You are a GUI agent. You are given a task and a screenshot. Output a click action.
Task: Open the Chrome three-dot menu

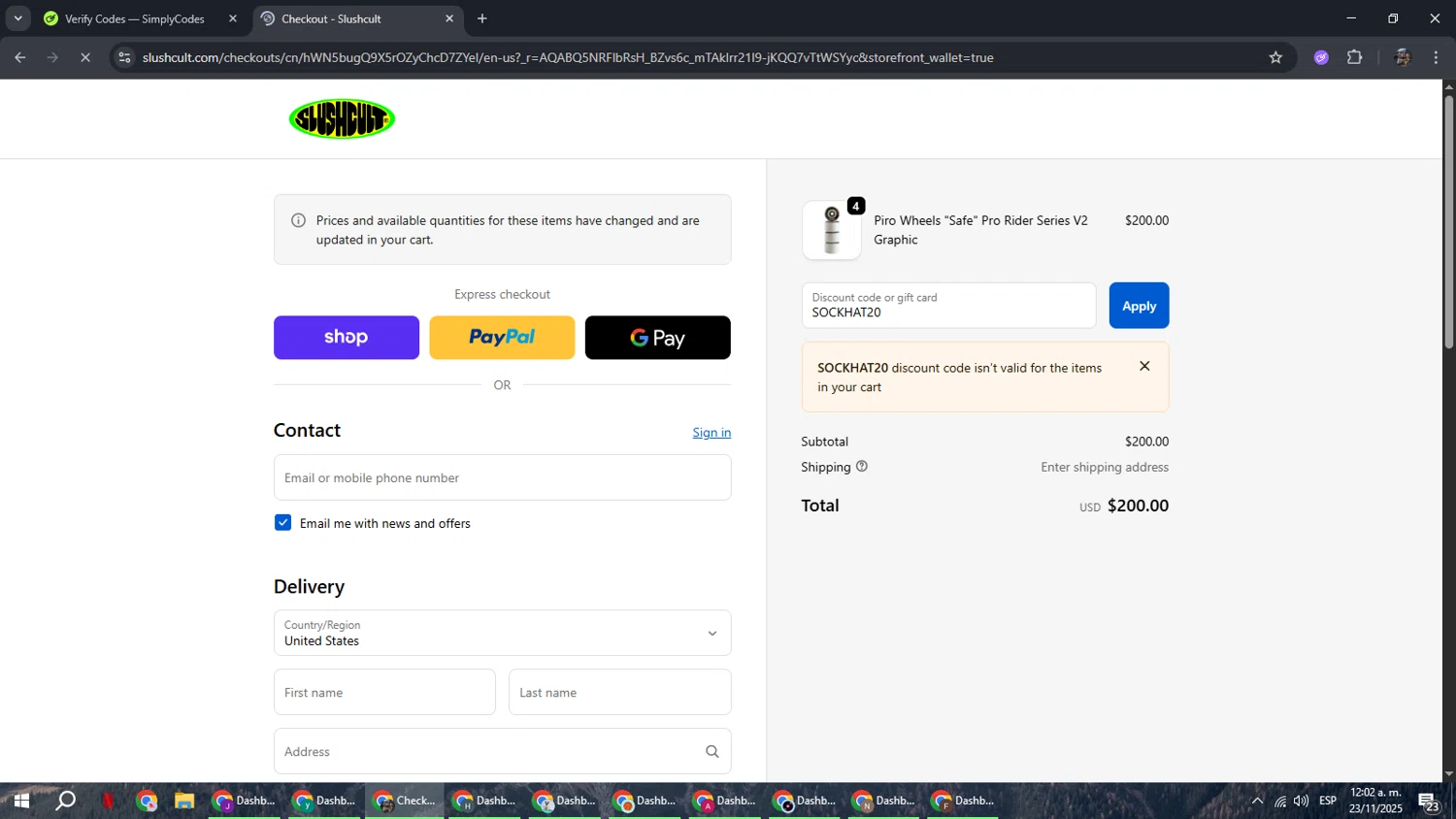(x=1436, y=57)
